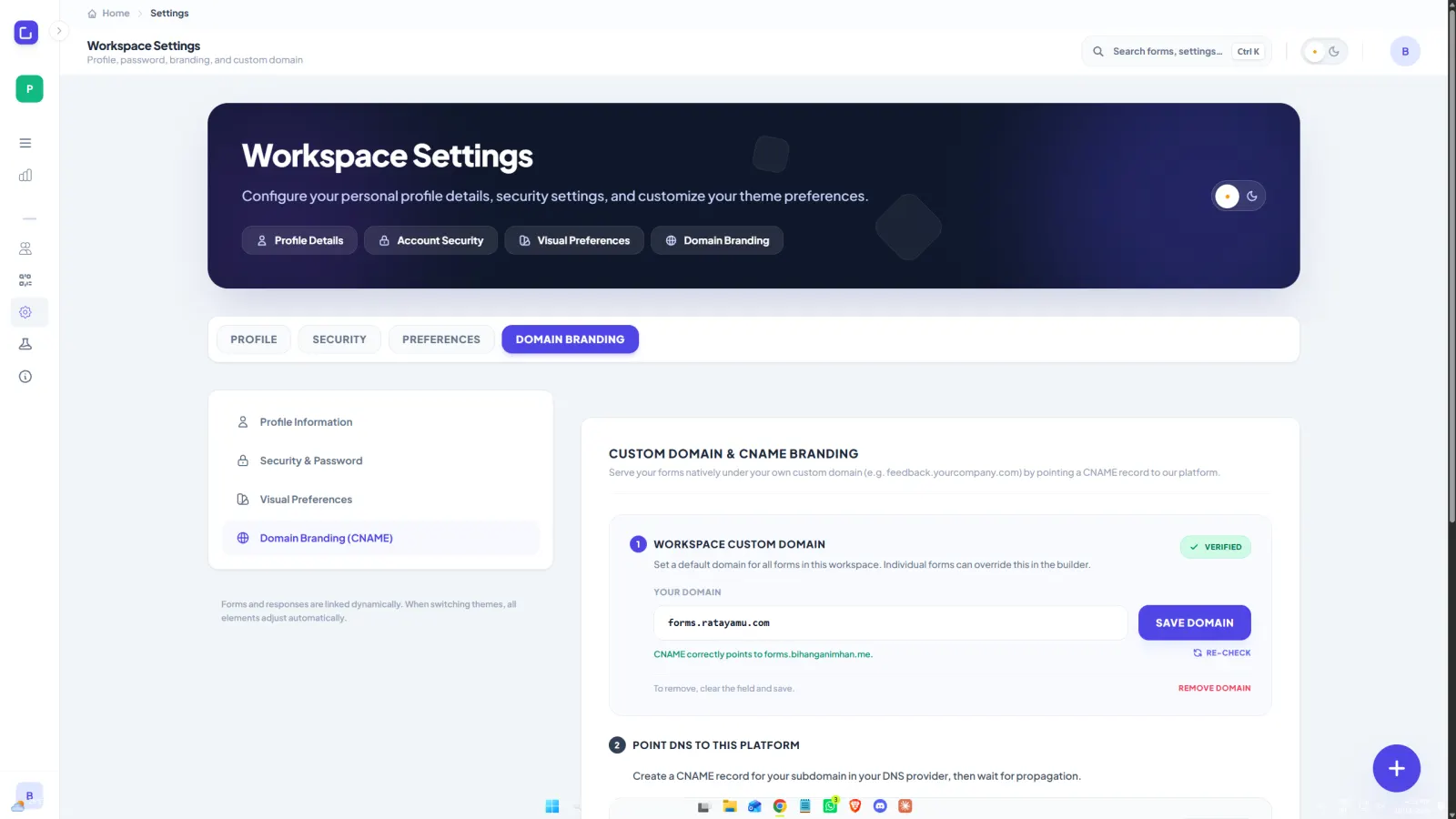Click the person icon beside Profile Information

coord(243,422)
